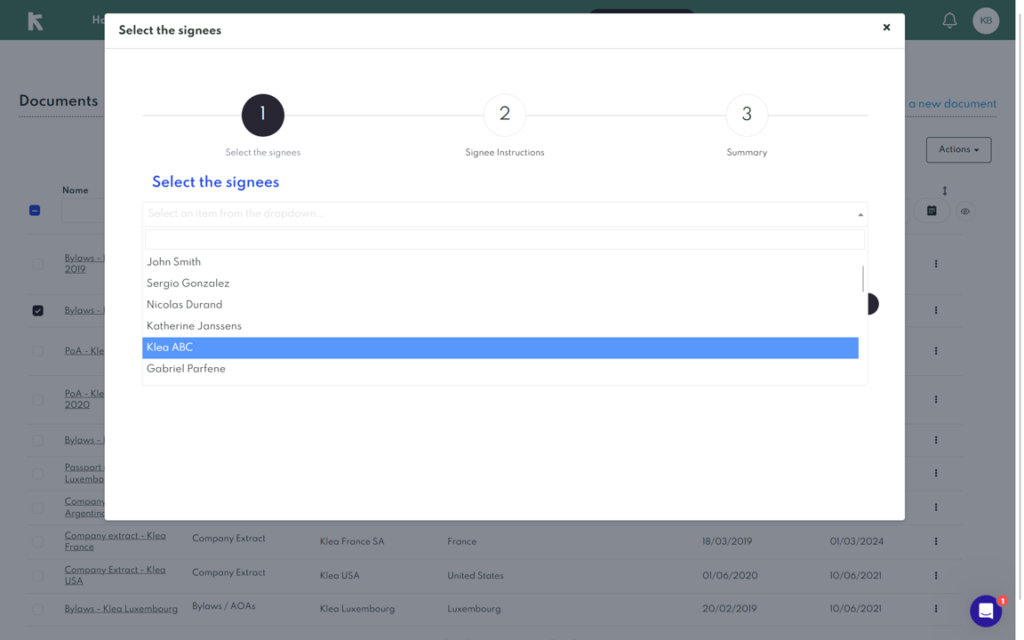Uncheck the checked Bylaws row checkbox
This screenshot has width=1024, height=640.
pos(38,311)
